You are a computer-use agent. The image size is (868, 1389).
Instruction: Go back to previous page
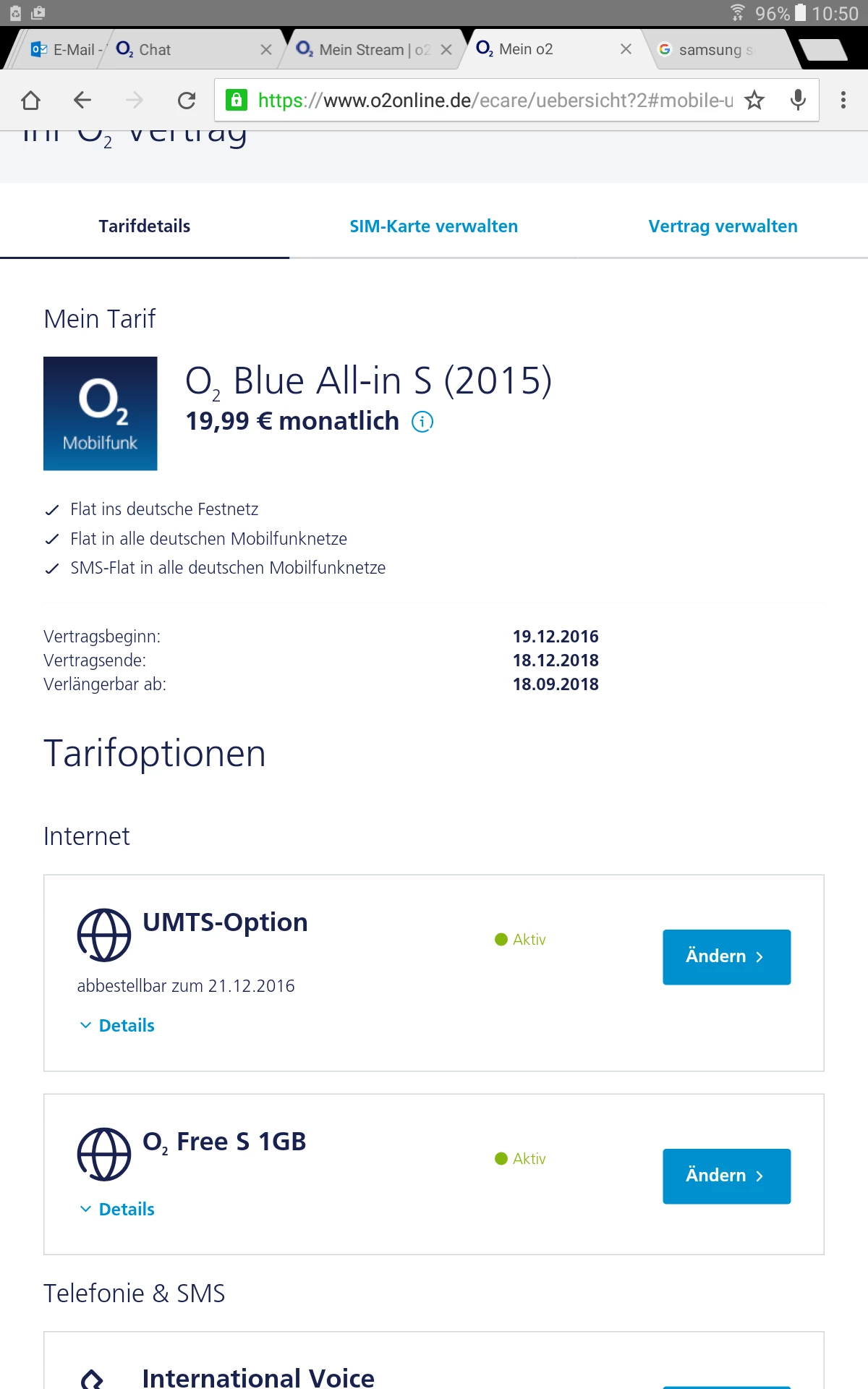coord(82,100)
